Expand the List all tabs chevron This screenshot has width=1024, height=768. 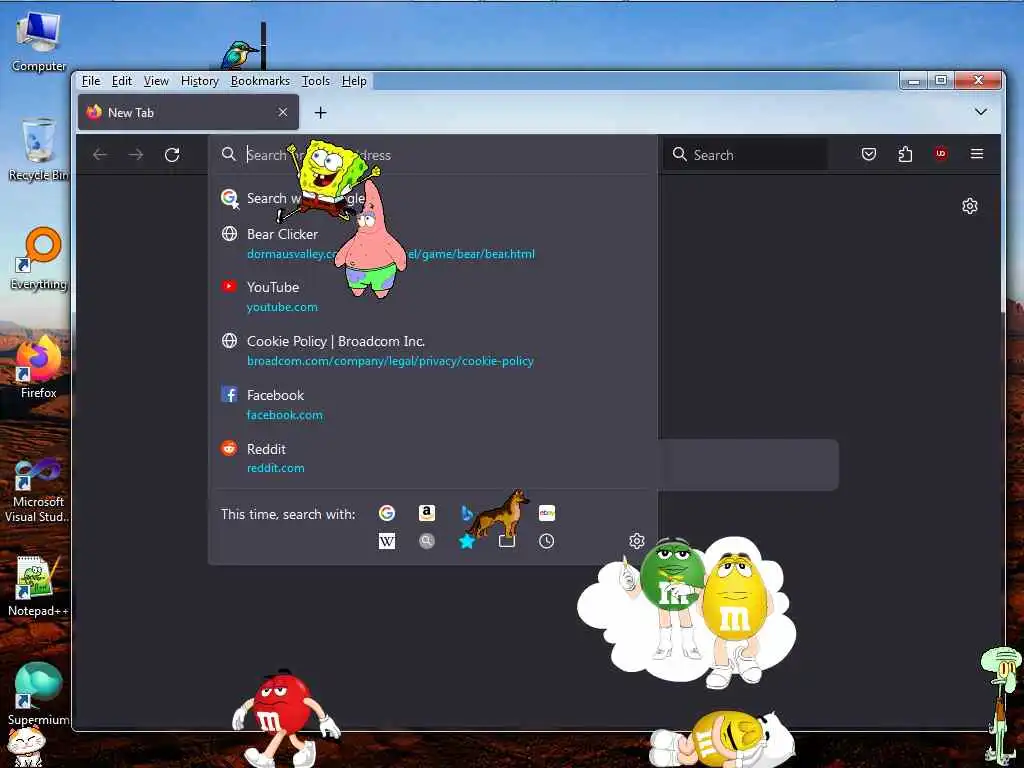click(981, 112)
